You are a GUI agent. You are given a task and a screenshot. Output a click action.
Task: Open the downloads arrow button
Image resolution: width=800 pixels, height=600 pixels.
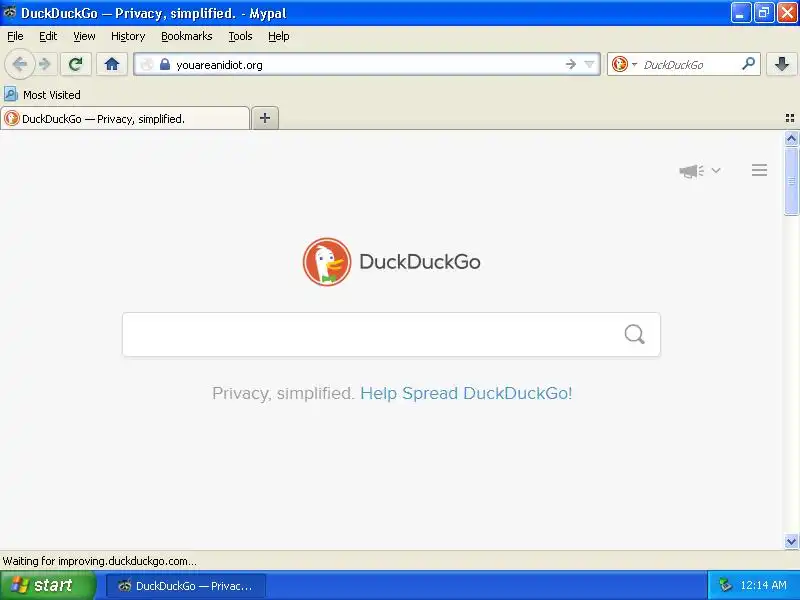tap(782, 64)
